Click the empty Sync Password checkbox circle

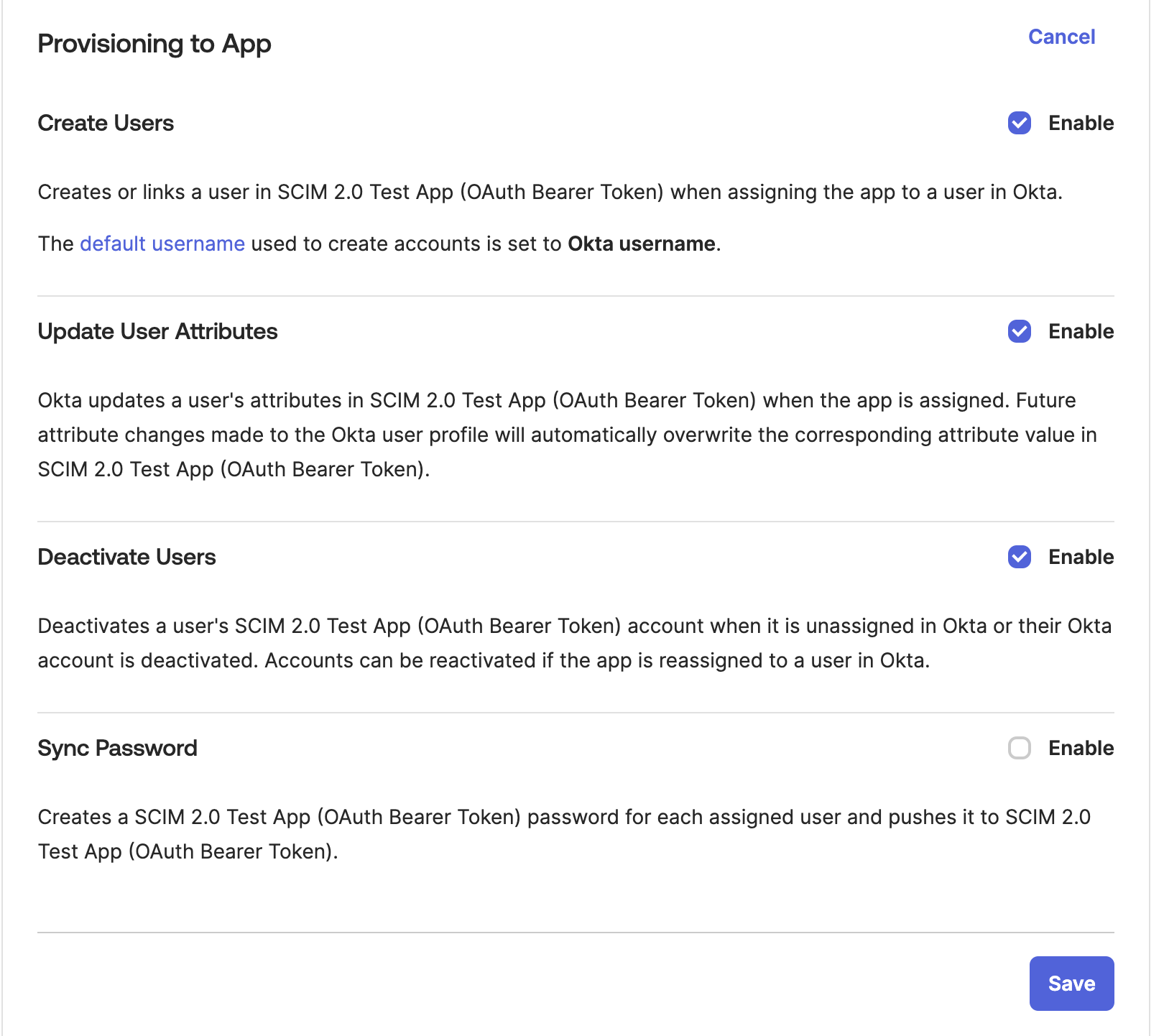pos(1020,749)
